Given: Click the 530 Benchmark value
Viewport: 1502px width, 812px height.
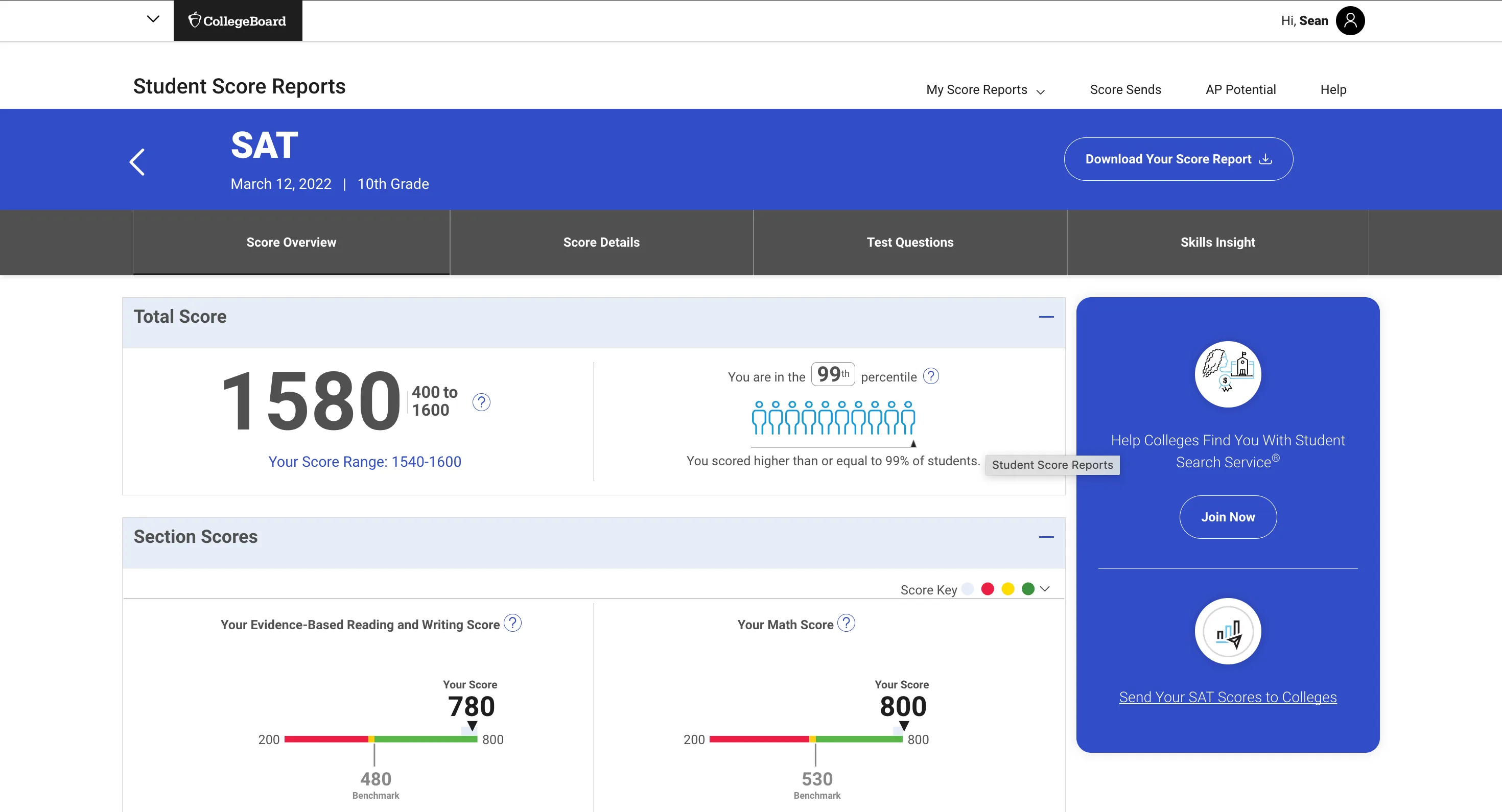Looking at the screenshot, I should click(817, 779).
